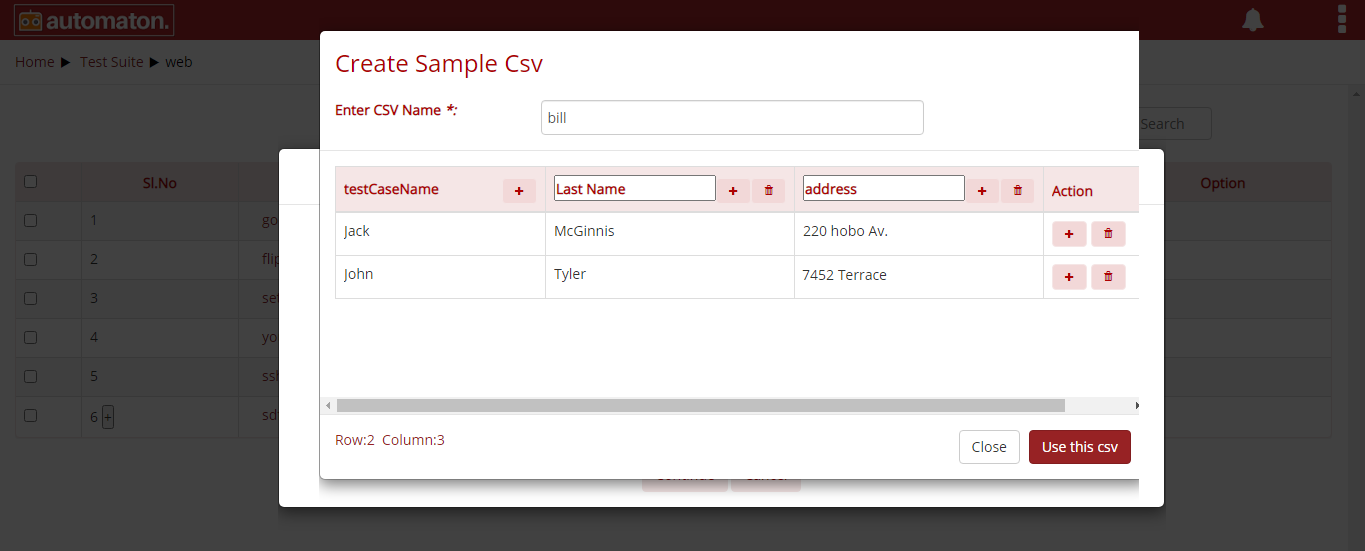Check the checkbox for row 6
Screen dimensions: 1365x551
click(30, 415)
